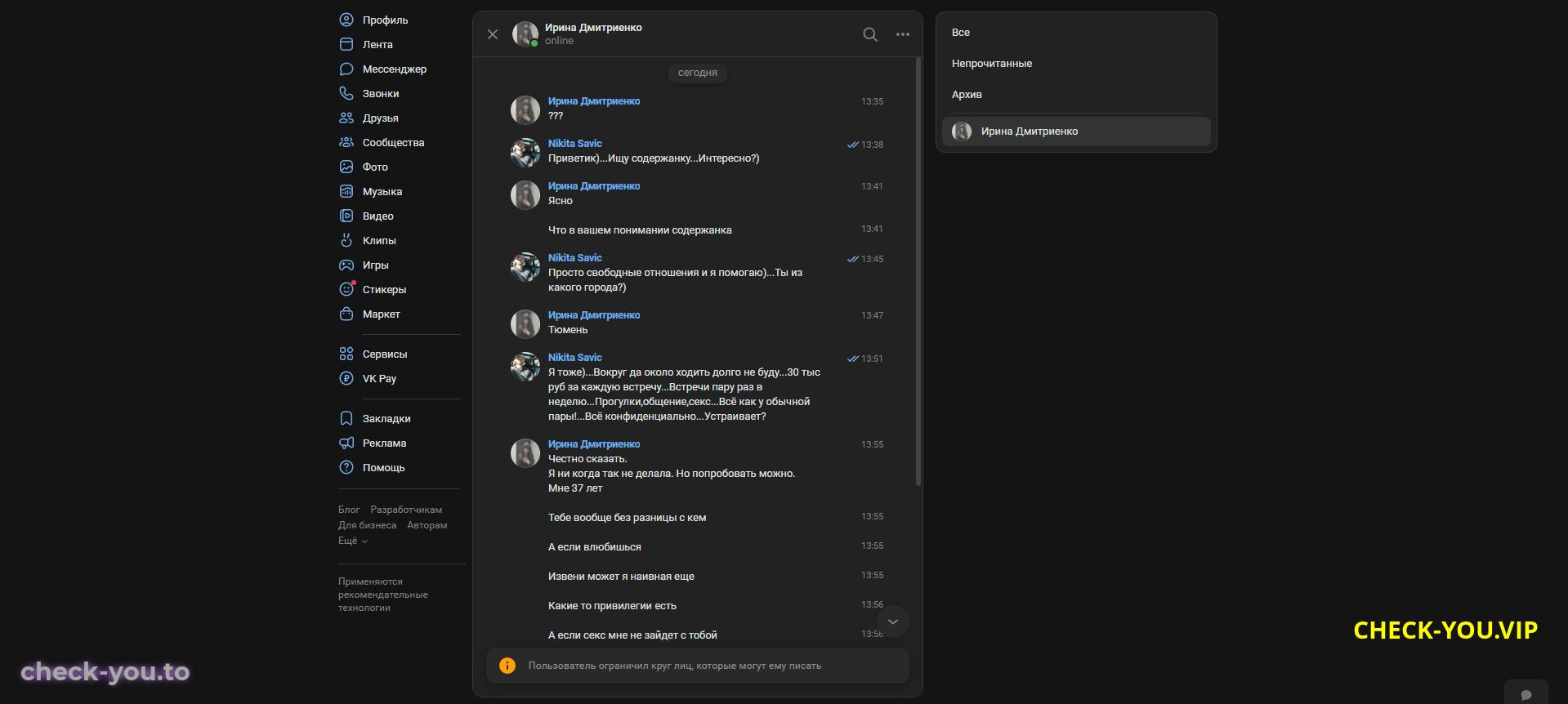Open the Мессенджер chat bubble icon
The image size is (1568, 704).
tap(346, 69)
